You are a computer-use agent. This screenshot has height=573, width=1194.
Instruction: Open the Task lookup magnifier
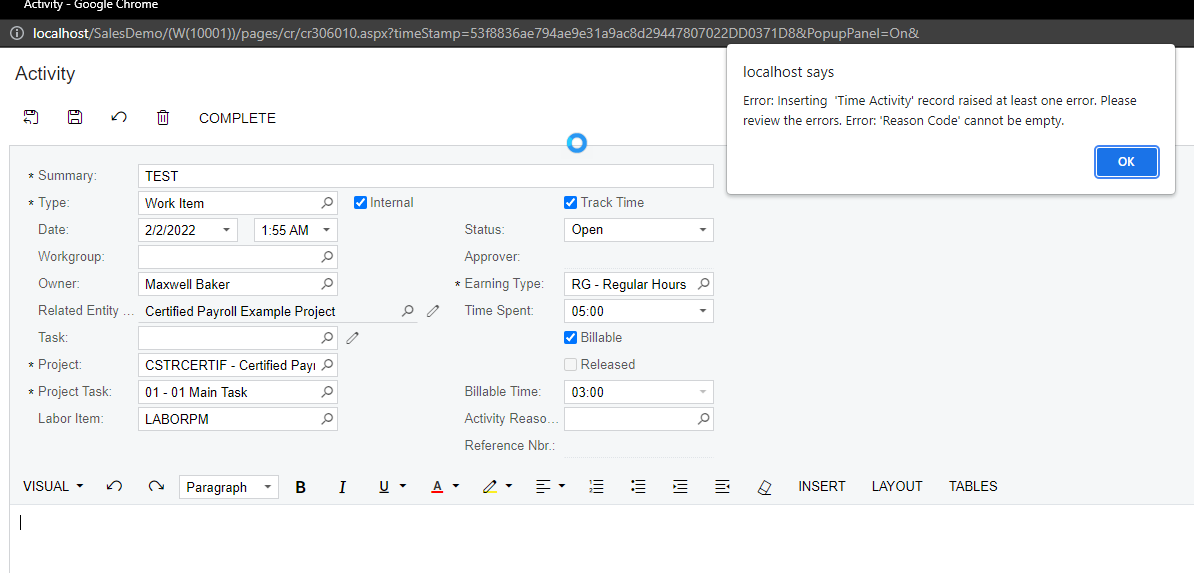[x=327, y=338]
